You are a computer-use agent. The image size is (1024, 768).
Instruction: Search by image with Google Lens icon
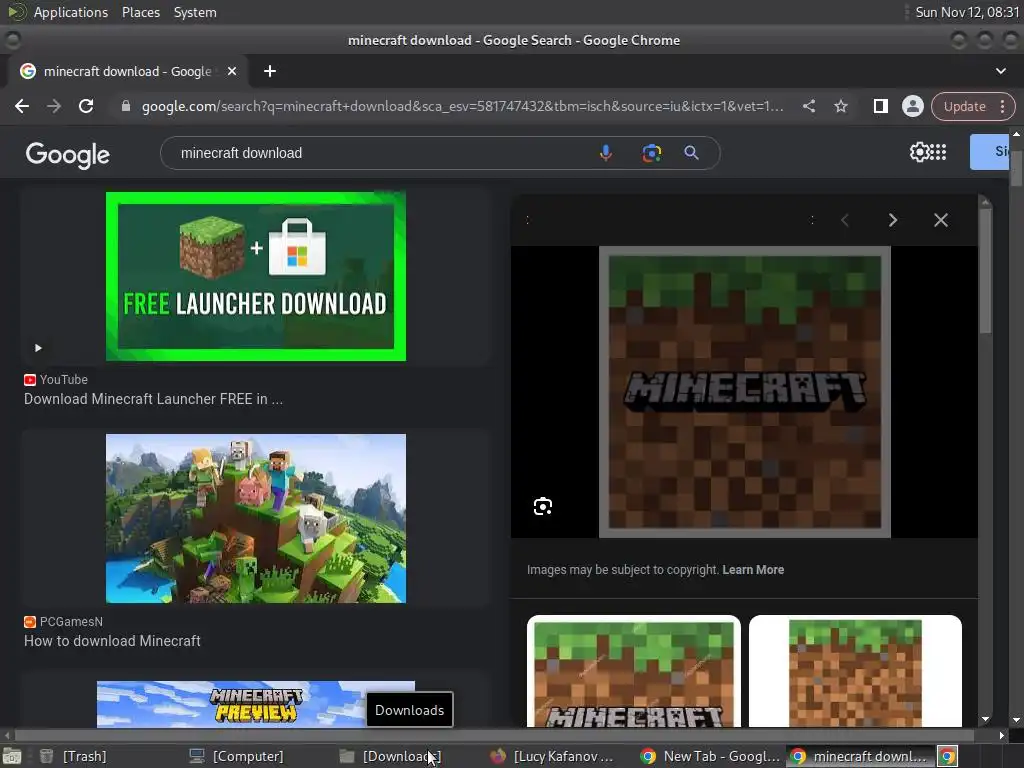point(651,153)
